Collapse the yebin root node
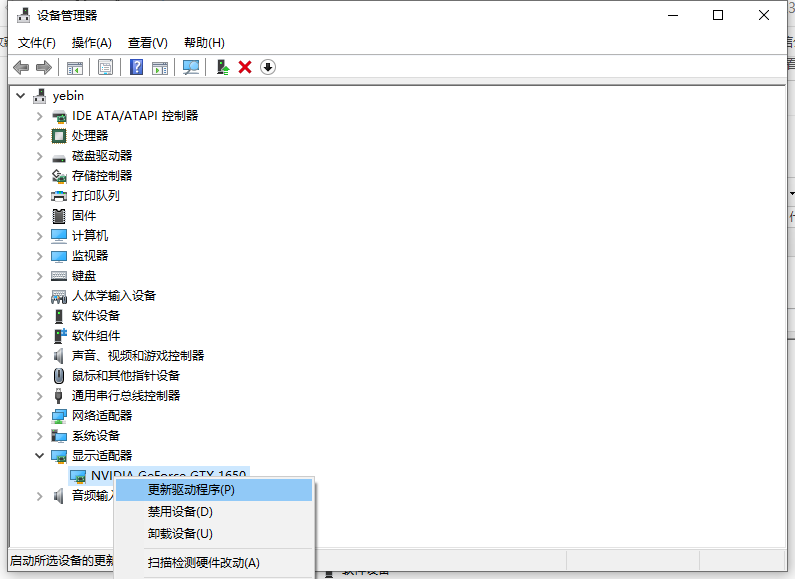This screenshot has width=795, height=579. [21, 95]
